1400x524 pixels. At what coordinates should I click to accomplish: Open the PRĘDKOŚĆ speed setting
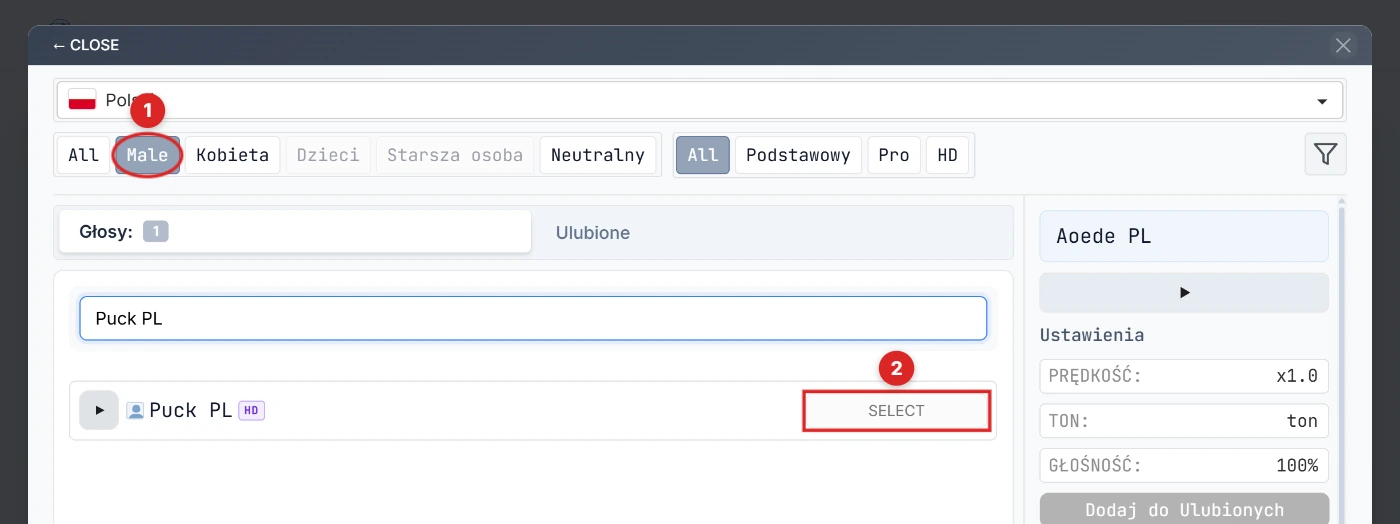coord(1184,376)
